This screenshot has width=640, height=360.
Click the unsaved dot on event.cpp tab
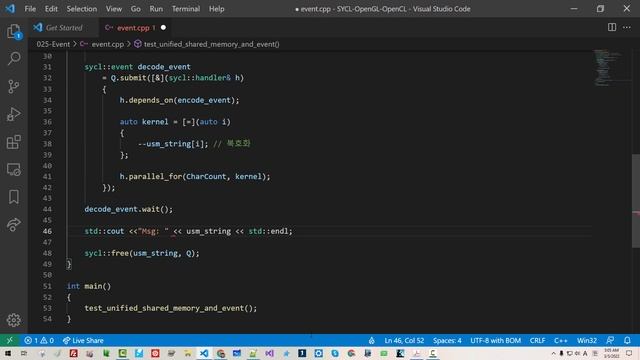pos(163,28)
